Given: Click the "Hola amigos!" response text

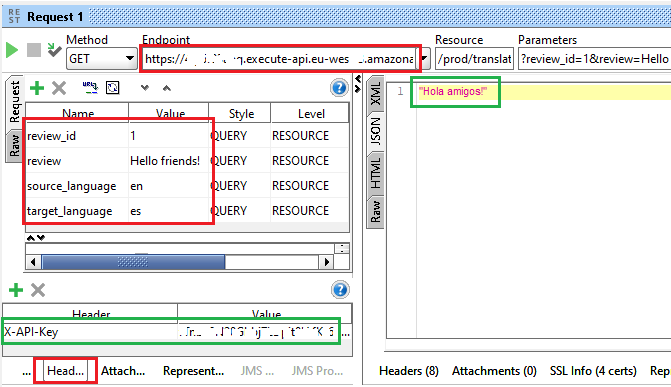Looking at the screenshot, I should point(453,91).
